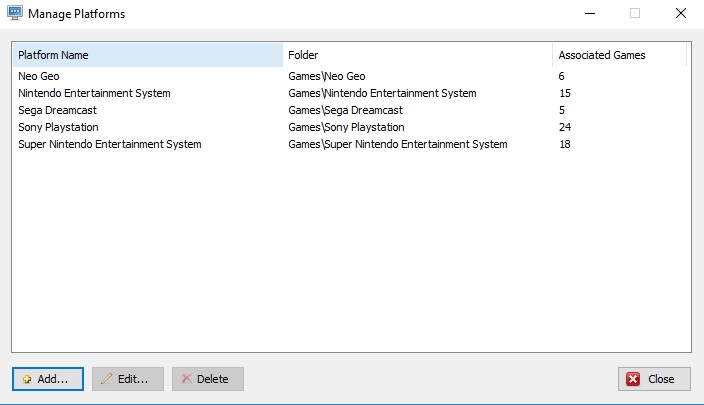This screenshot has width=704, height=405.
Task: Select the Sega Dreamcast platform row
Action: (x=351, y=110)
